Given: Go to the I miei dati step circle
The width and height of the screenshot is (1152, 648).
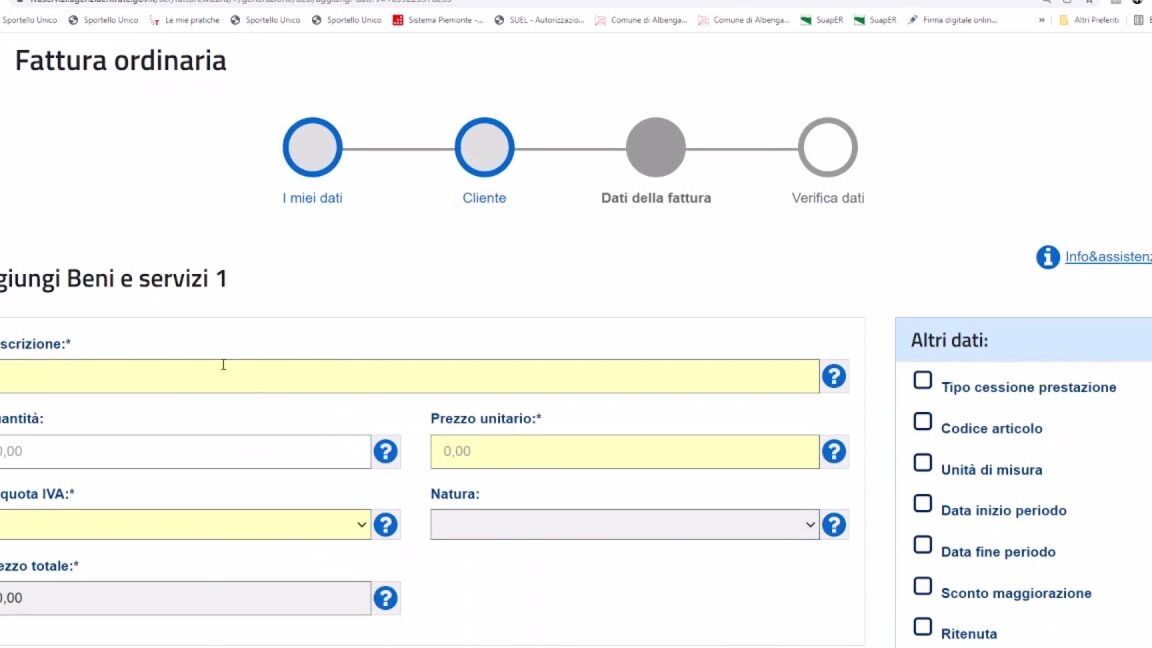Looking at the screenshot, I should (x=312, y=147).
